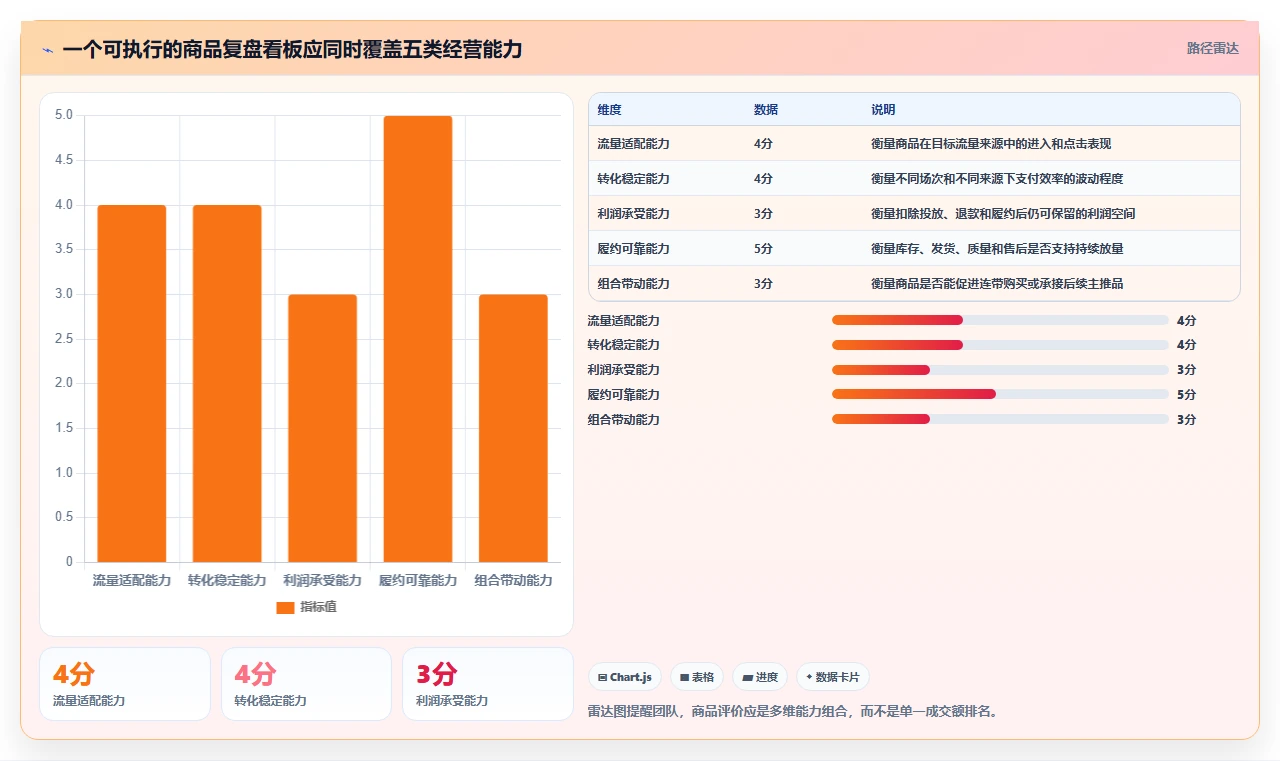This screenshot has width=1280, height=761.
Task: Click the 履约可靠能力 bar in chart
Action: (x=418, y=339)
